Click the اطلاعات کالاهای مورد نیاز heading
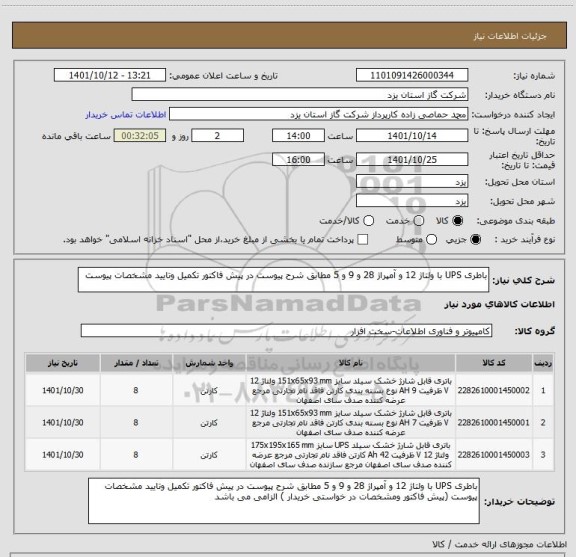Image resolution: width=576 pixels, height=557 pixels. pyautogui.click(x=500, y=304)
